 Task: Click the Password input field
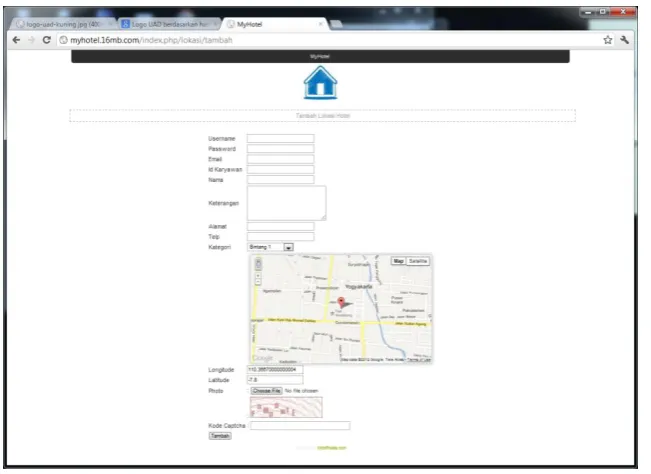pos(281,149)
